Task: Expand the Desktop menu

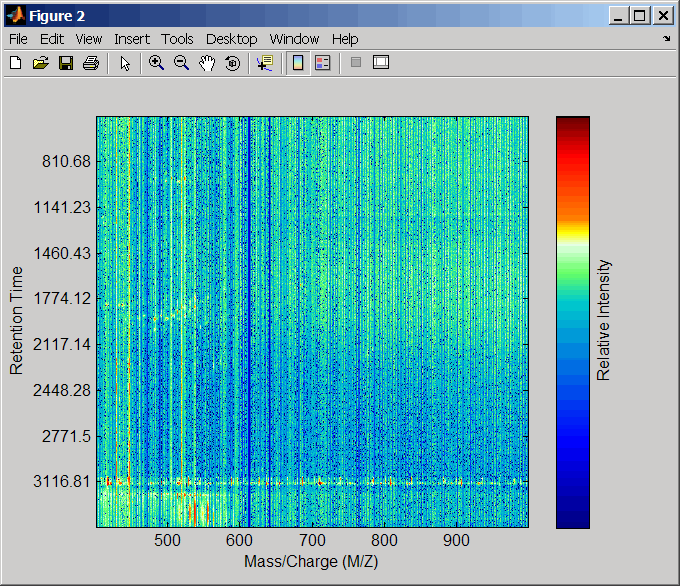Action: pyautogui.click(x=231, y=39)
